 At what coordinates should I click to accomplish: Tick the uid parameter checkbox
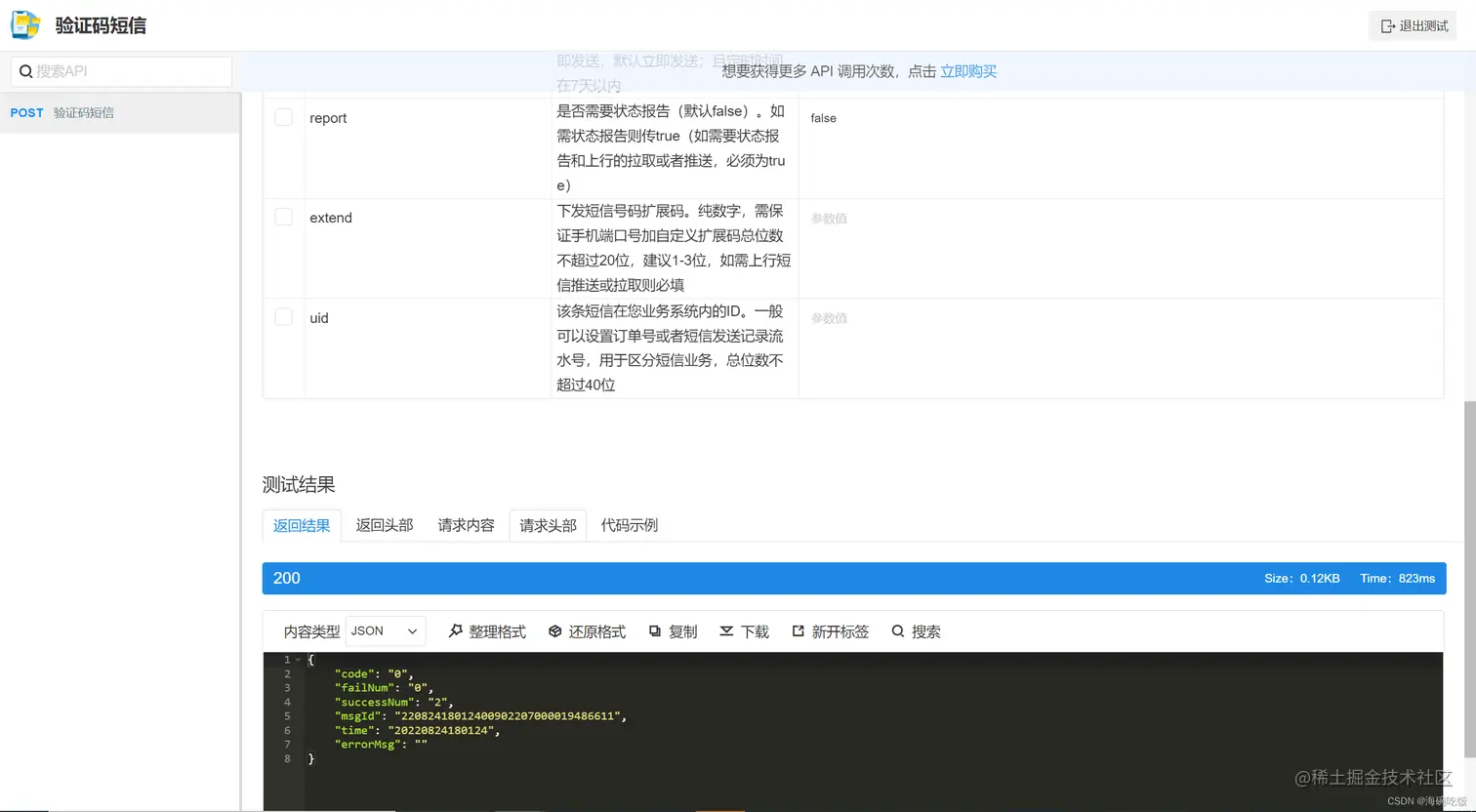pyautogui.click(x=283, y=315)
